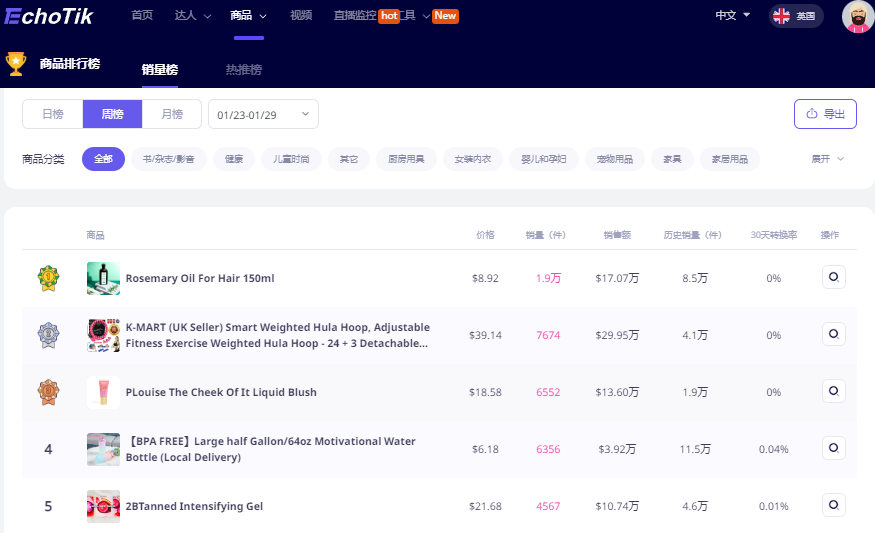Select the 月榜 monthly ranking option
Image resolution: width=875 pixels, height=533 pixels.
[x=172, y=114]
